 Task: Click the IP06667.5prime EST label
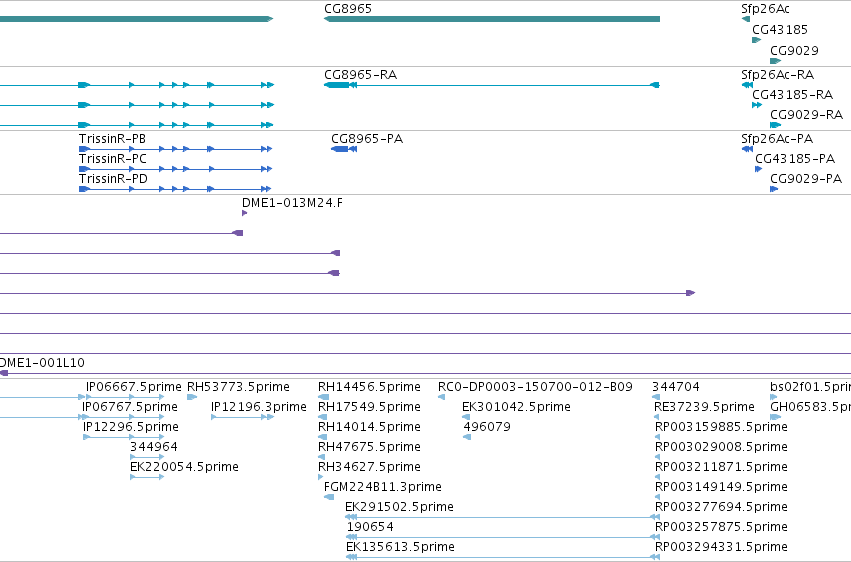click(x=134, y=387)
